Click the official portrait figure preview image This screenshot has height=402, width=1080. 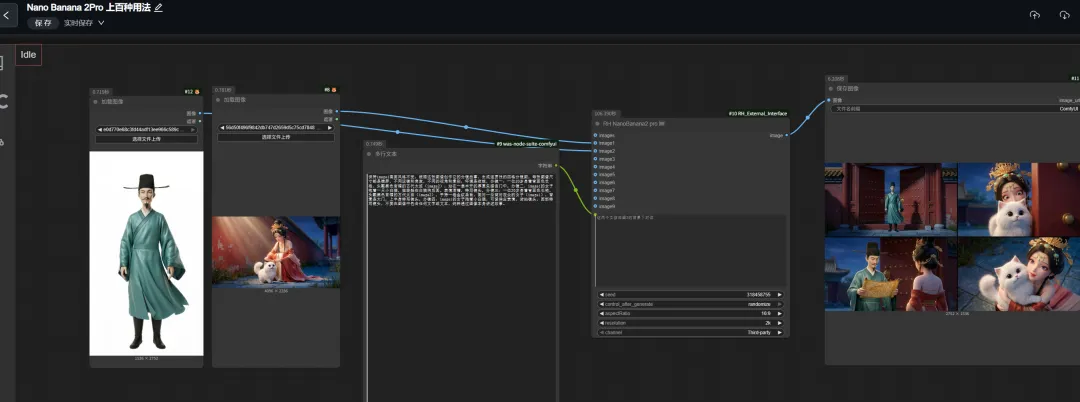146,253
